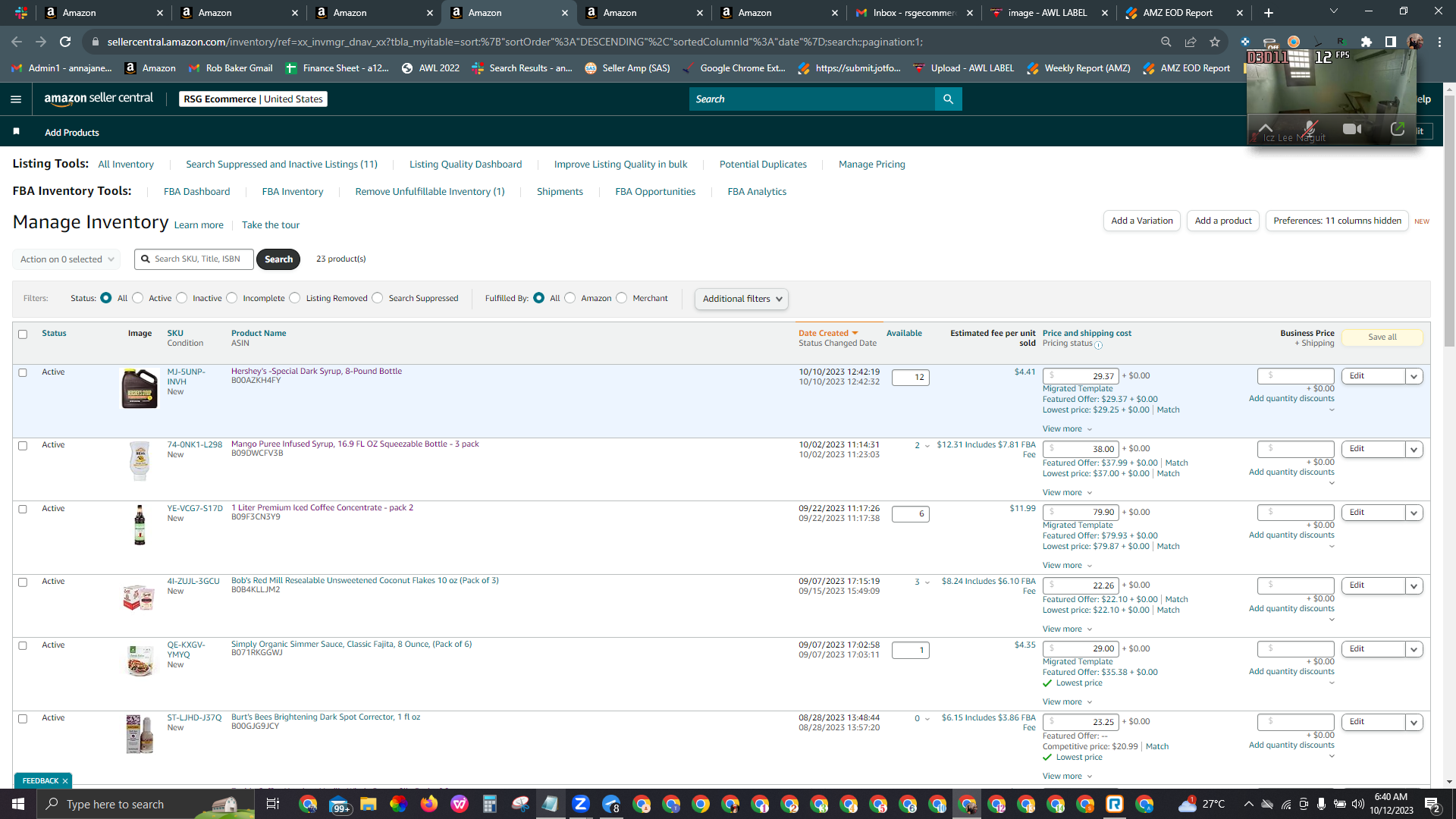Click the pricing status info icon
Viewport: 1456px width, 819px height.
tap(1098, 345)
